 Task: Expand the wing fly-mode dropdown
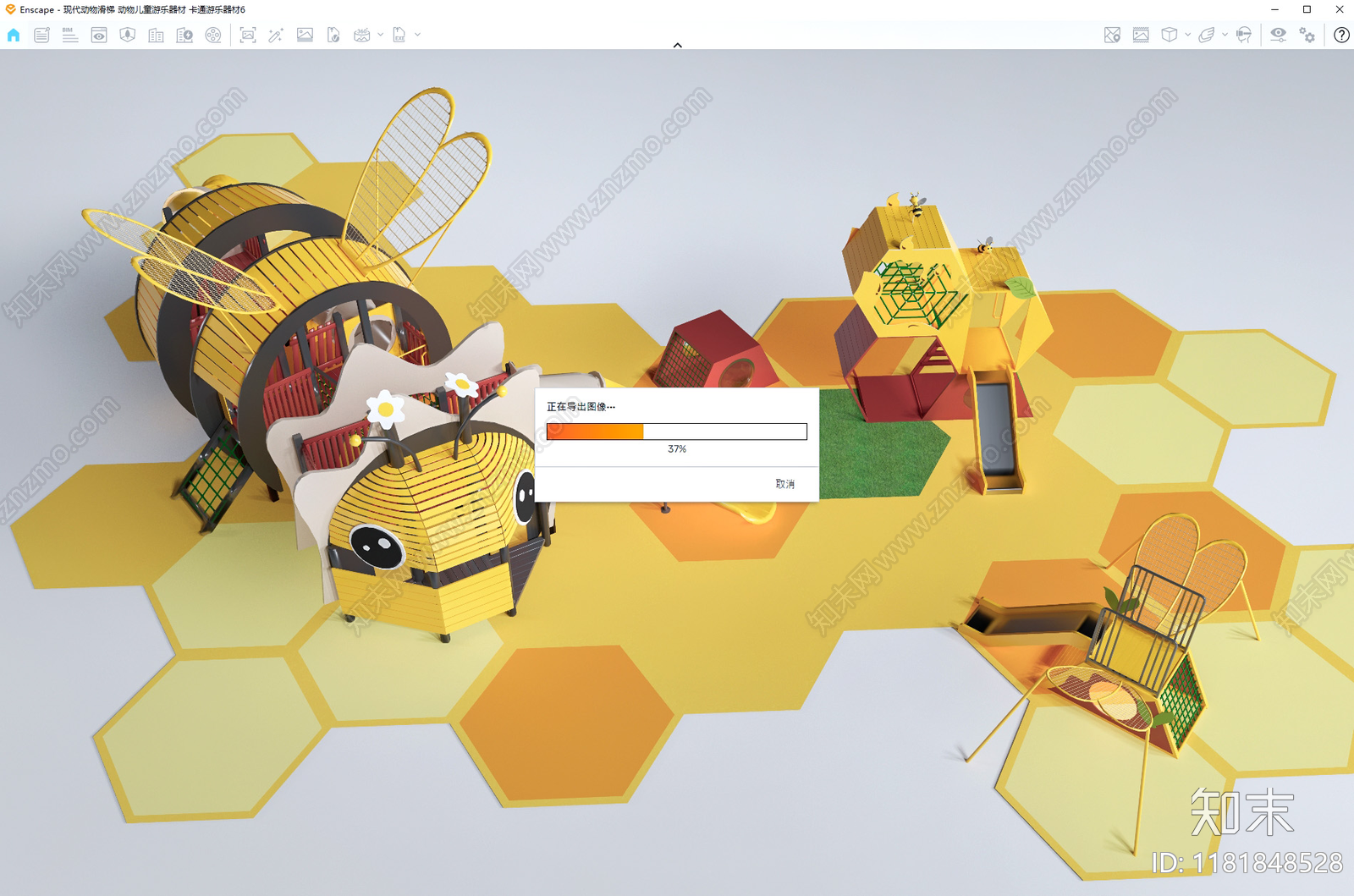pos(1225,35)
